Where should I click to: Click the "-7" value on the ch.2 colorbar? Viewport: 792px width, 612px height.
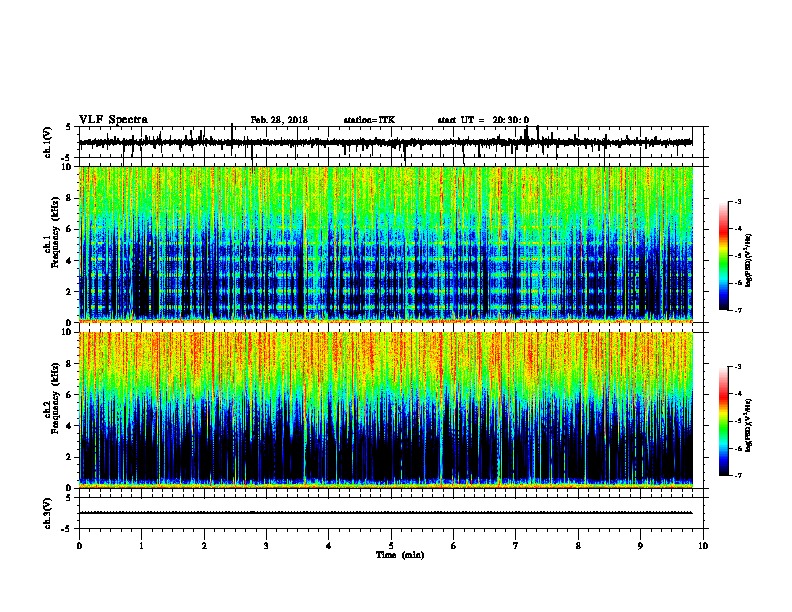(x=737, y=476)
